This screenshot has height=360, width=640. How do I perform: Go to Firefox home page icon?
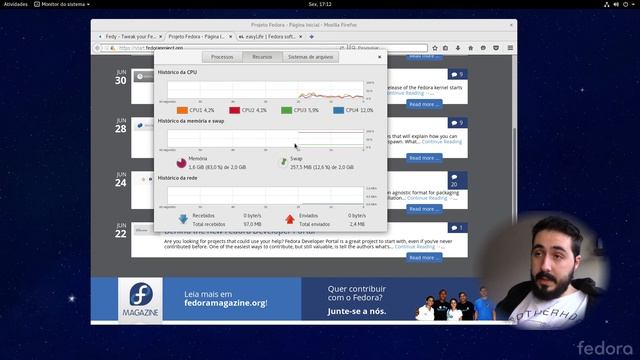471,48
